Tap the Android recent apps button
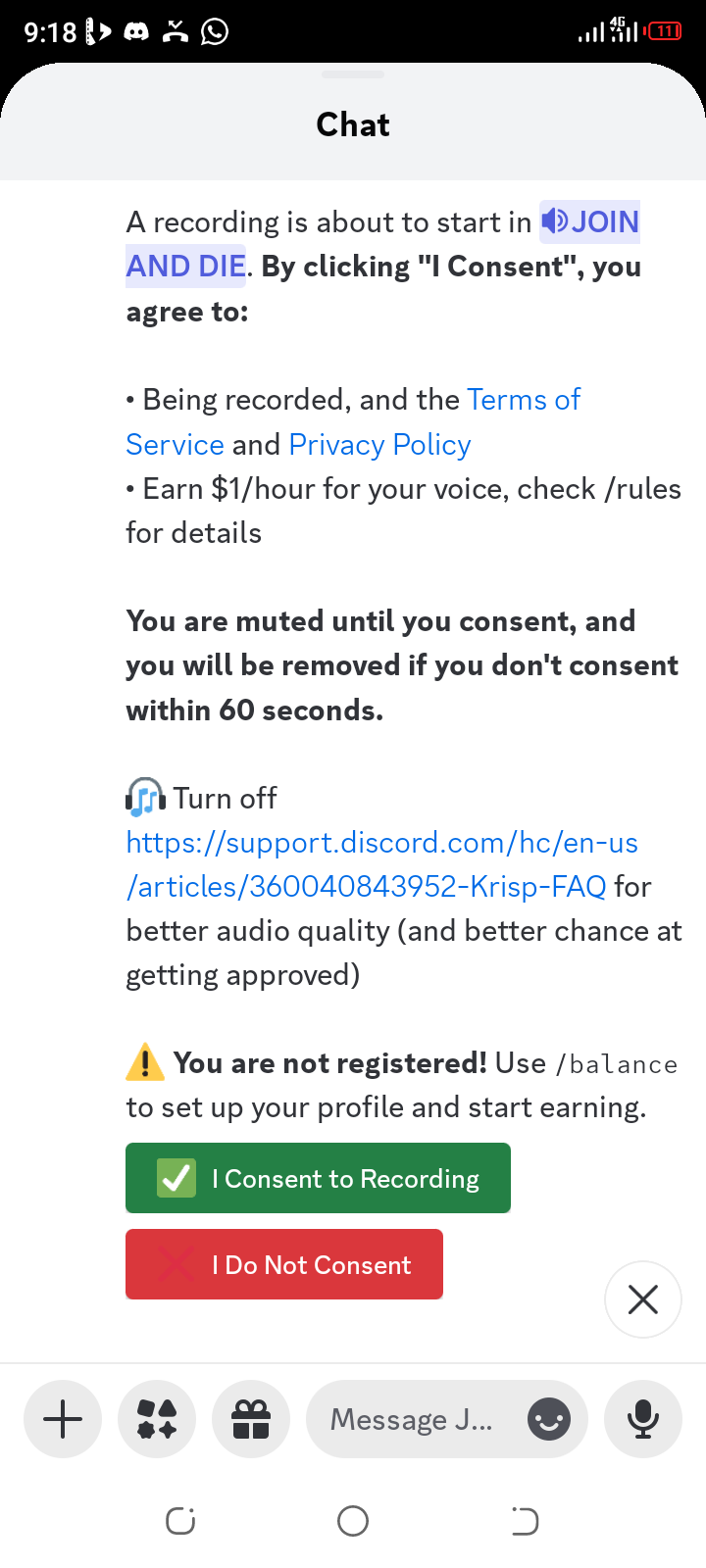This screenshot has height=1568, width=706. point(180,1521)
